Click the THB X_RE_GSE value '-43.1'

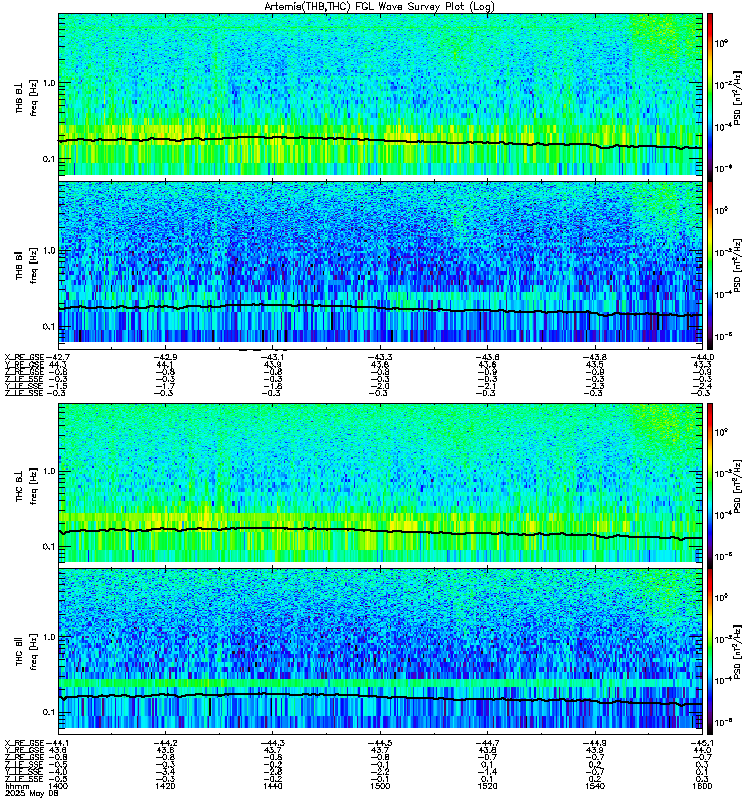pos(273,357)
